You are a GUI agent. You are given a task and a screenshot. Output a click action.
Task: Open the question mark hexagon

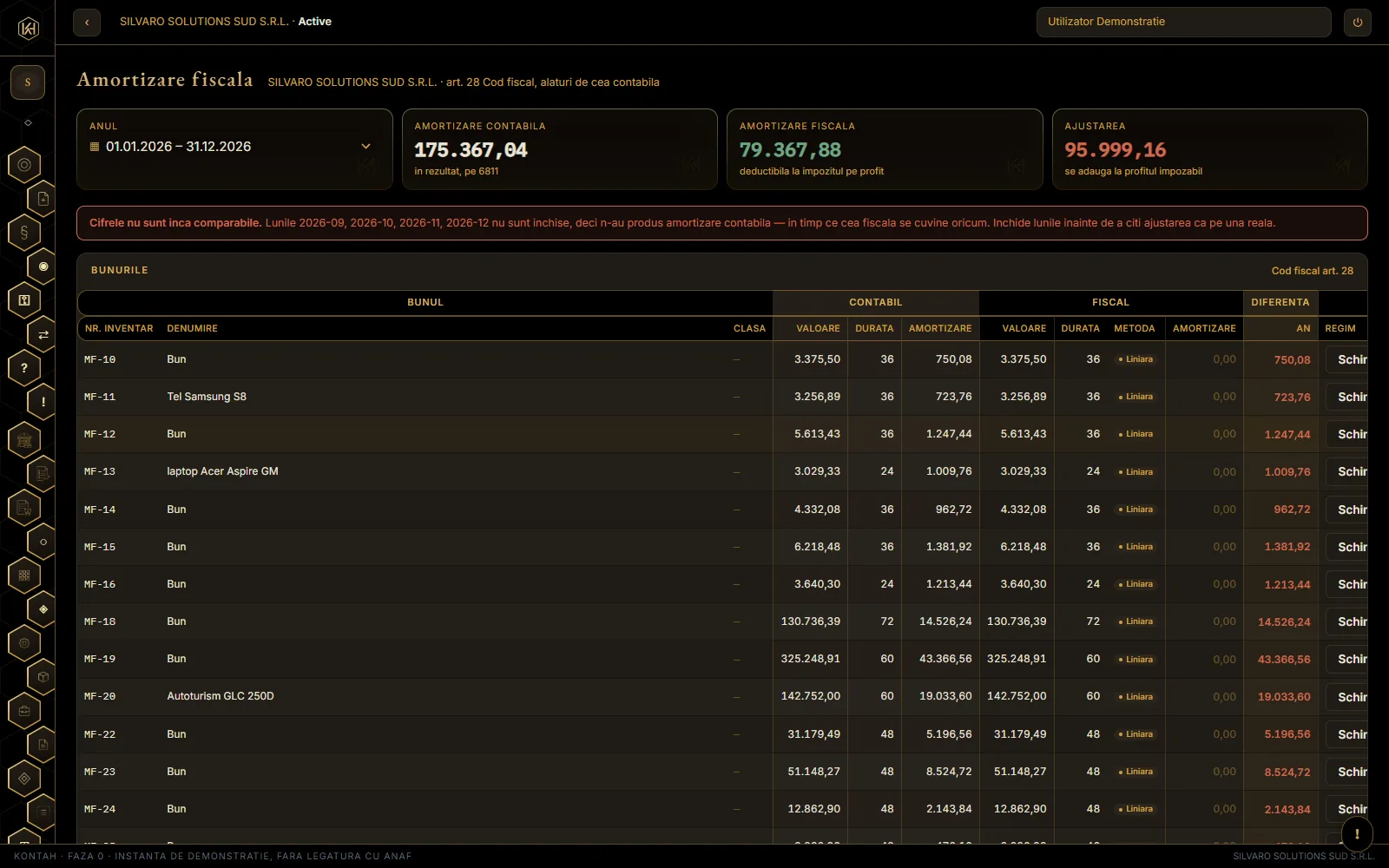[x=24, y=368]
